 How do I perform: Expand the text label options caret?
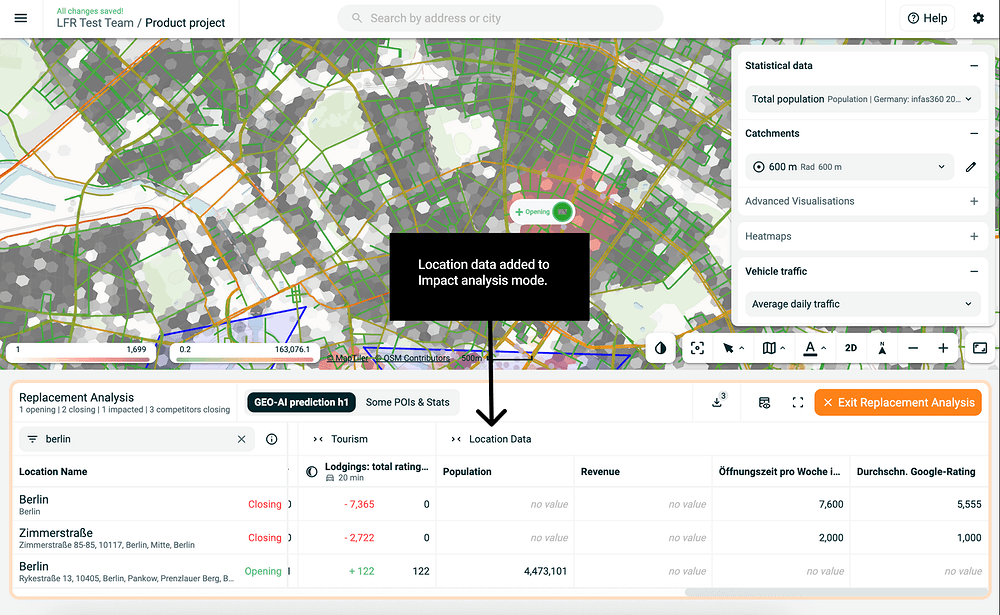coord(823,348)
